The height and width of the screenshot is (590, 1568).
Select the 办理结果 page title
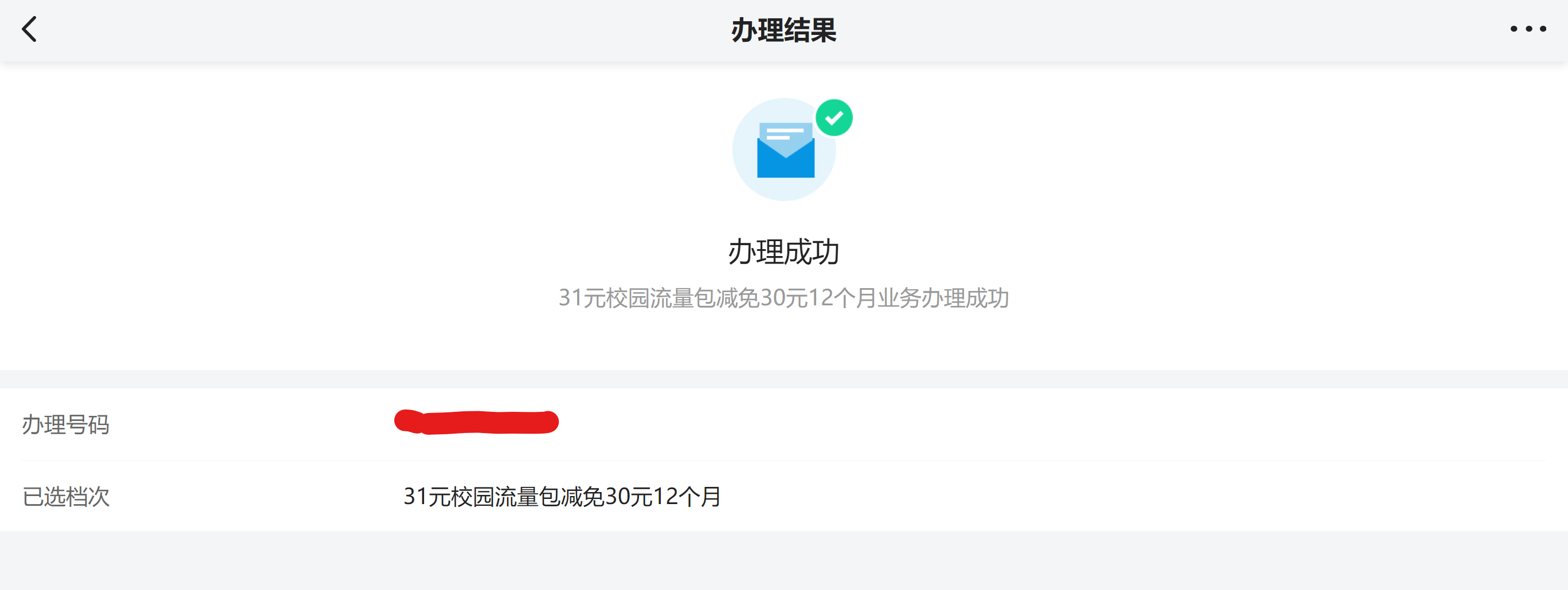point(784,30)
